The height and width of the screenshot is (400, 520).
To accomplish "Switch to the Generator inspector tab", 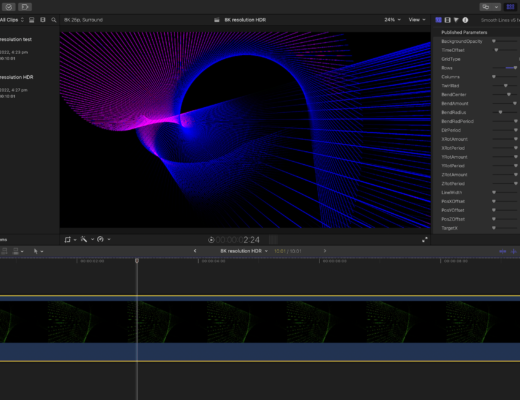I will click(439, 20).
